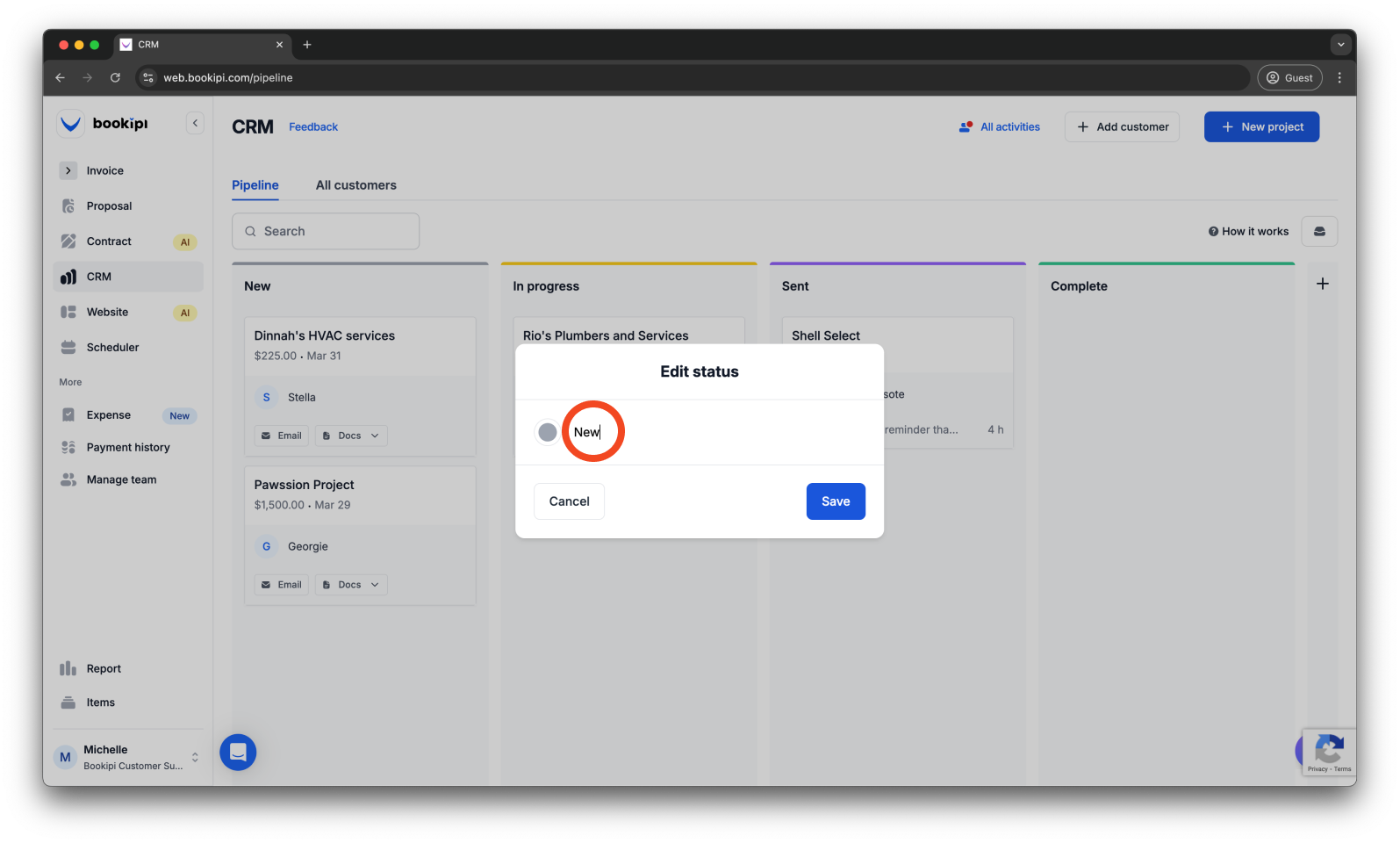Click the address bar URL
This screenshot has height=843, width=1400.
228,78
